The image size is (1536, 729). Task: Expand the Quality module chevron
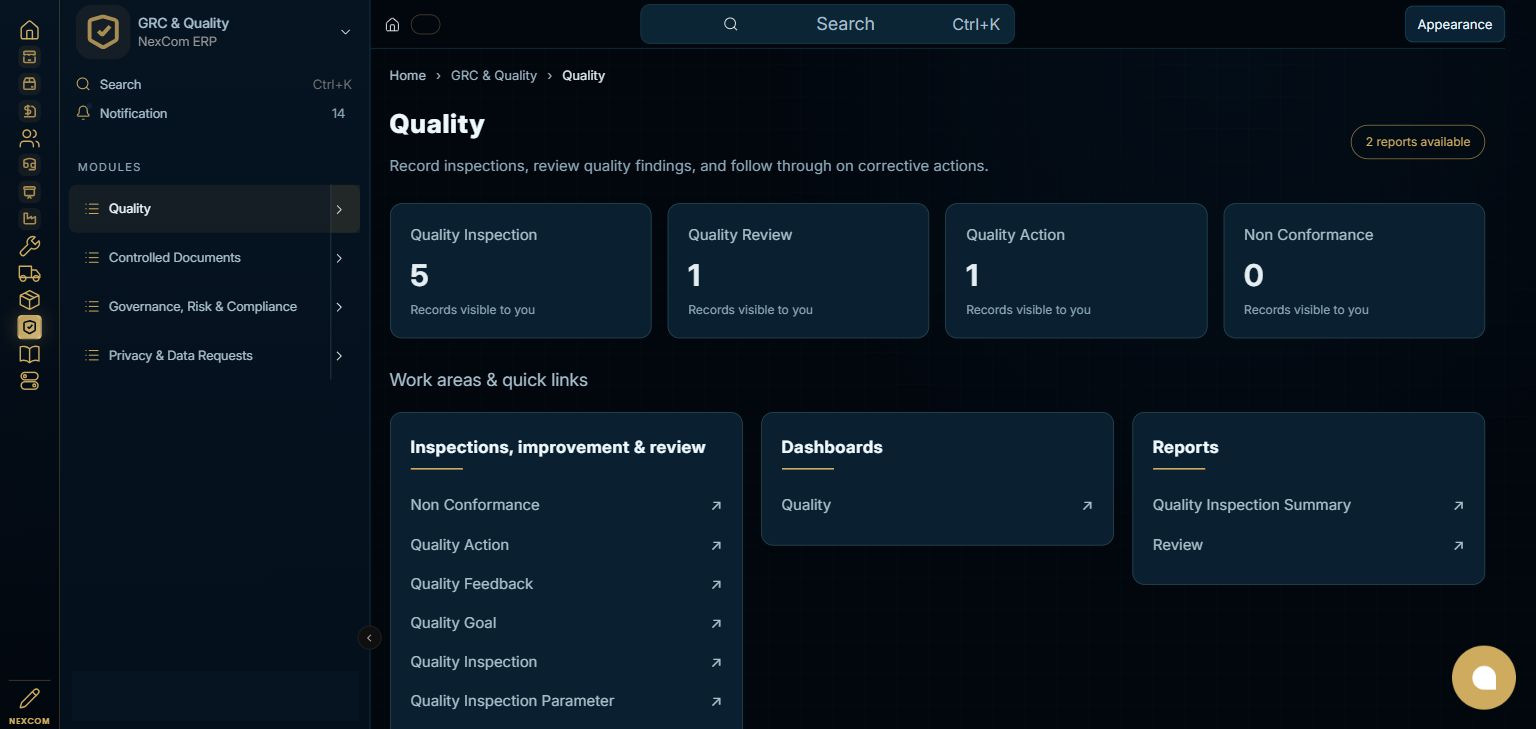(339, 210)
